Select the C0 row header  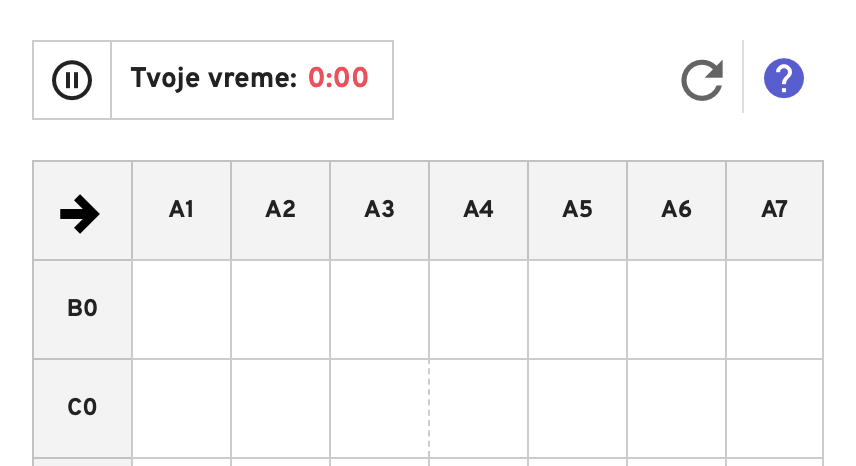point(82,408)
